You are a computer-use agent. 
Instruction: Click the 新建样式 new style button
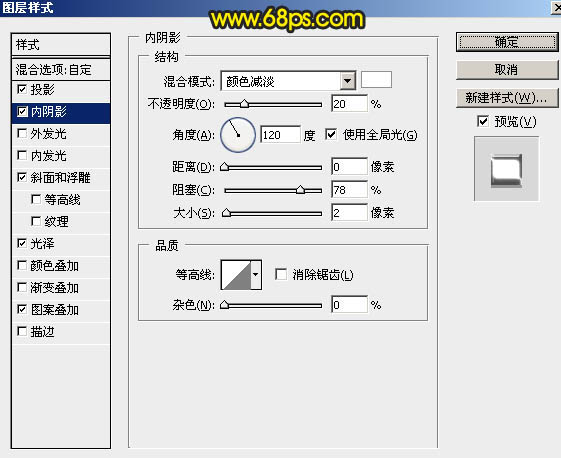point(507,98)
